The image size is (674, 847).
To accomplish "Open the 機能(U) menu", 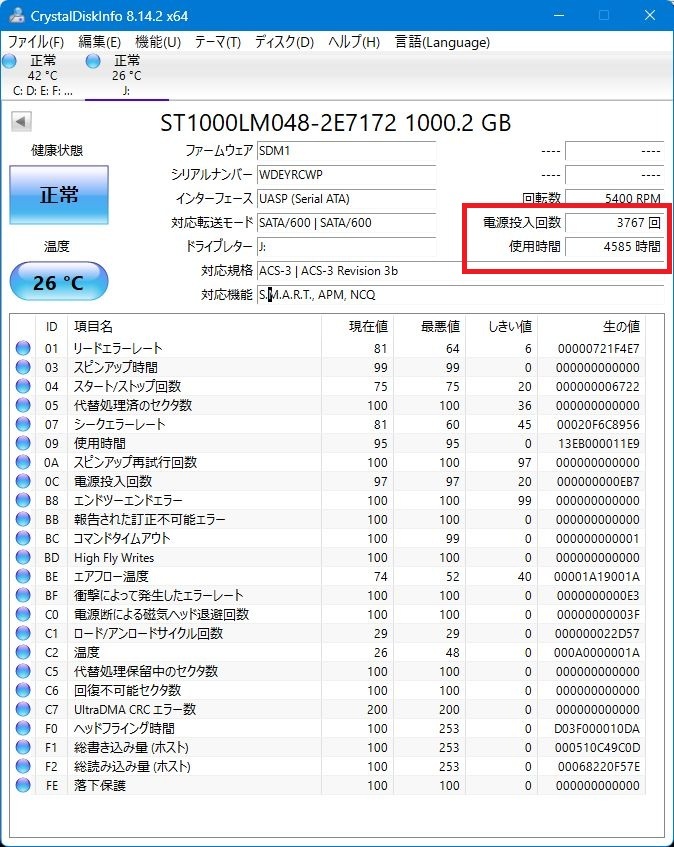I will [x=158, y=42].
